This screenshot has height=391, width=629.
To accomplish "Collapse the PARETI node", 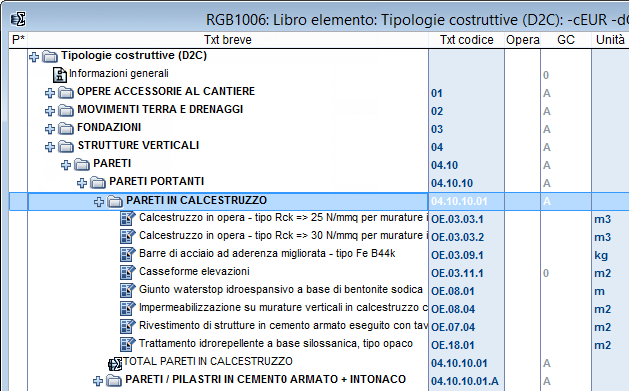I will (66, 165).
